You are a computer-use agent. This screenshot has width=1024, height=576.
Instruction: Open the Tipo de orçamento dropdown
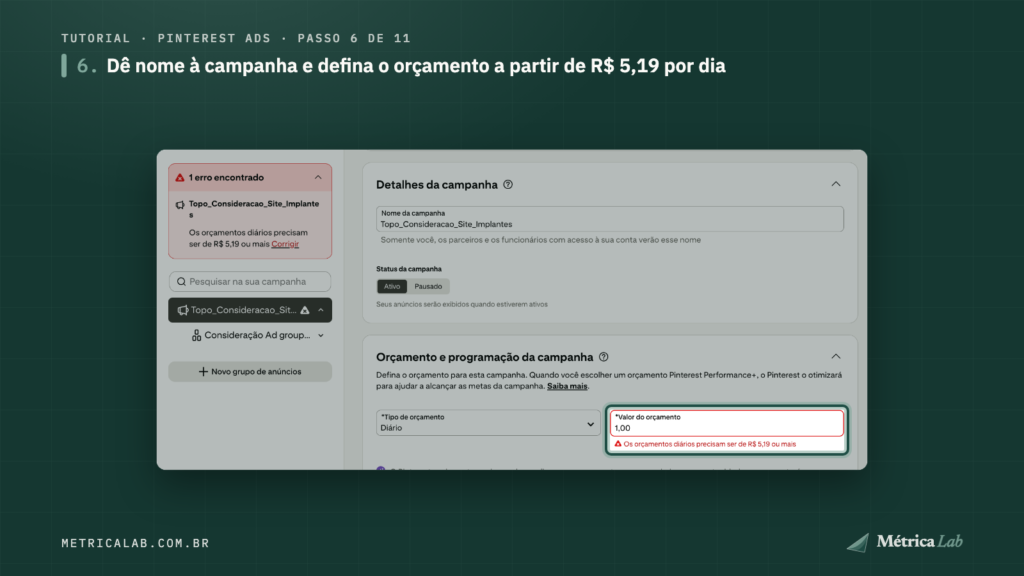point(488,423)
